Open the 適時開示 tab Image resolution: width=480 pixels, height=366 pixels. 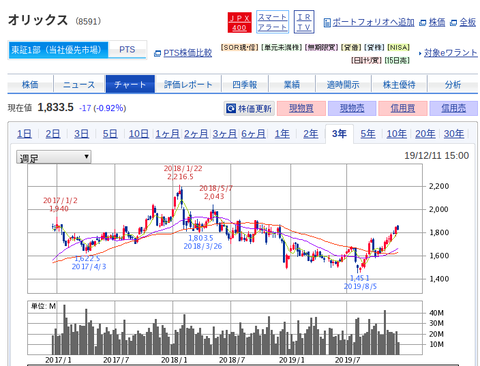coord(343,84)
